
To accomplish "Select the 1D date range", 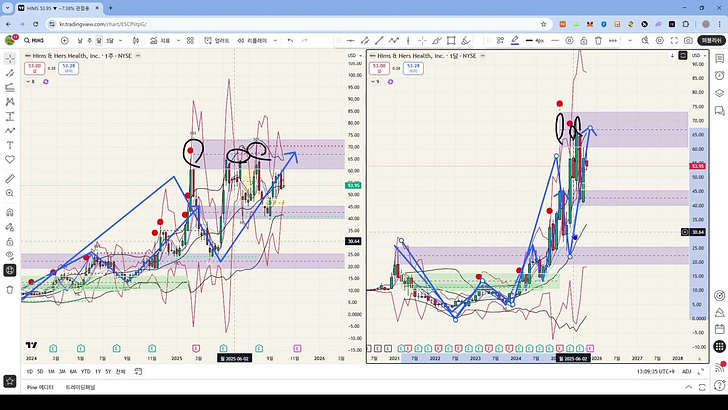I will pyautogui.click(x=30, y=371).
